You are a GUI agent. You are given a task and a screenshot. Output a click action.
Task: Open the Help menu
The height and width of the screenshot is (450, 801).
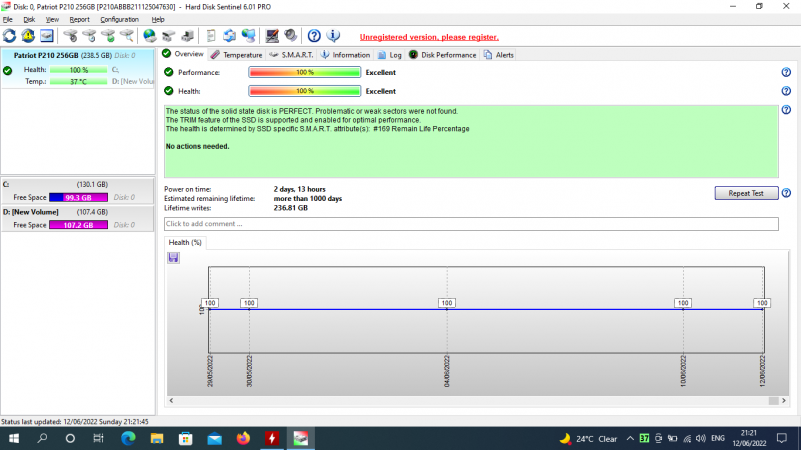pyautogui.click(x=158, y=19)
